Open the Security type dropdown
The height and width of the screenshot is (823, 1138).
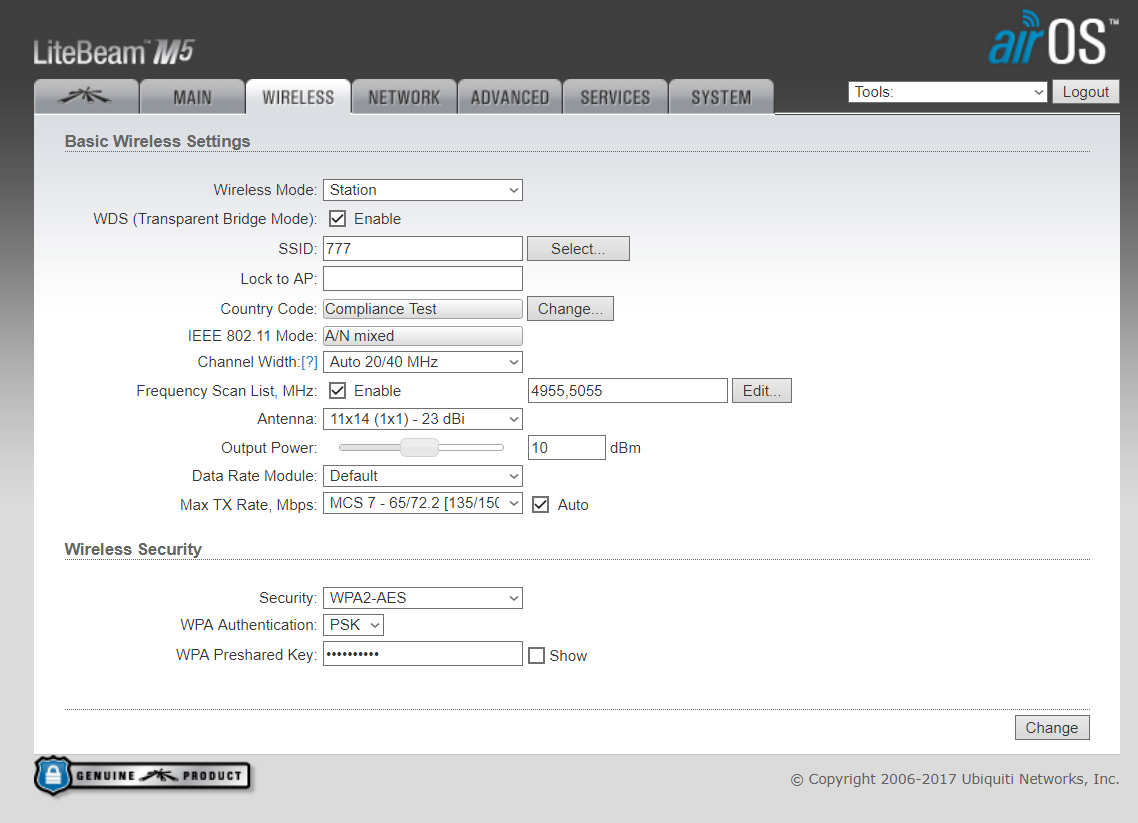coord(423,598)
